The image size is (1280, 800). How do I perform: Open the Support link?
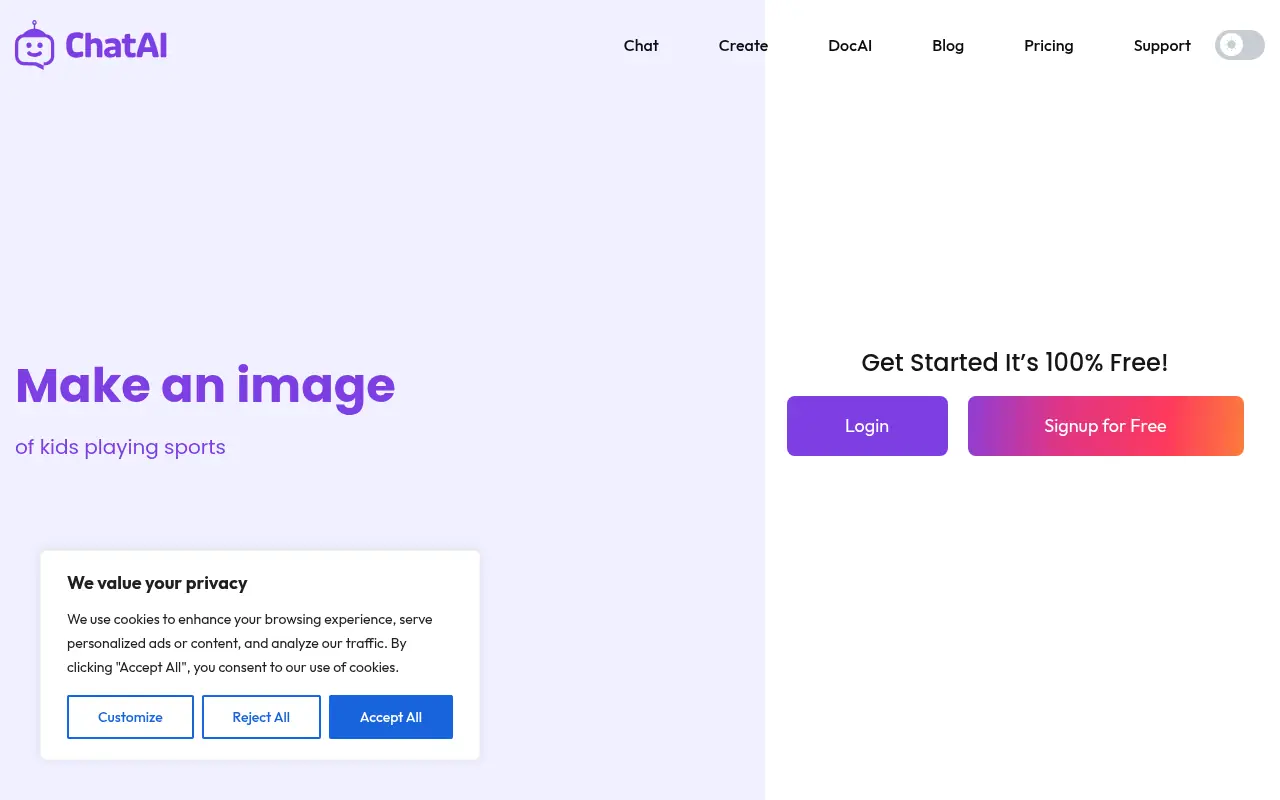click(x=1162, y=46)
